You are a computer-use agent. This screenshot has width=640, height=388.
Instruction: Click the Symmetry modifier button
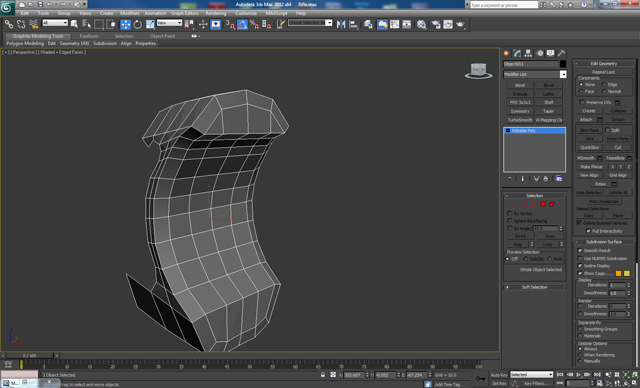point(520,111)
